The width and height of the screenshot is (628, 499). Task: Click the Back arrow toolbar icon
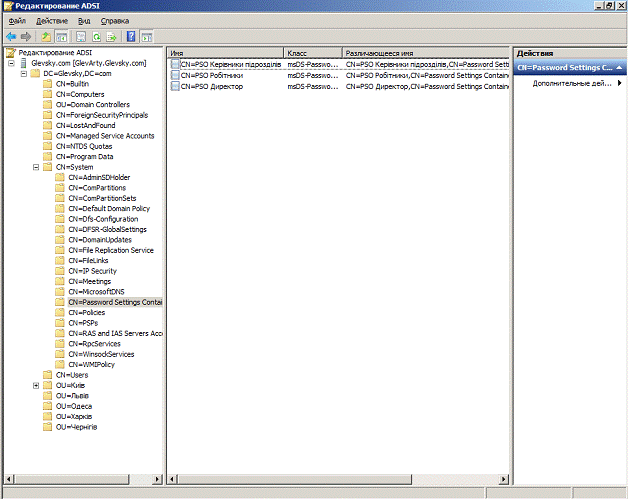pos(10,36)
